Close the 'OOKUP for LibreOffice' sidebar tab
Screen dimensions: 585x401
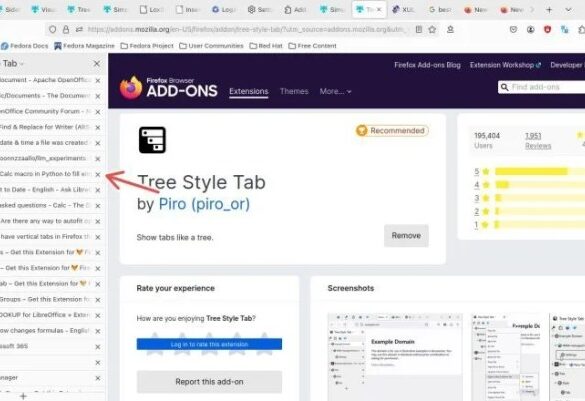coord(98,316)
